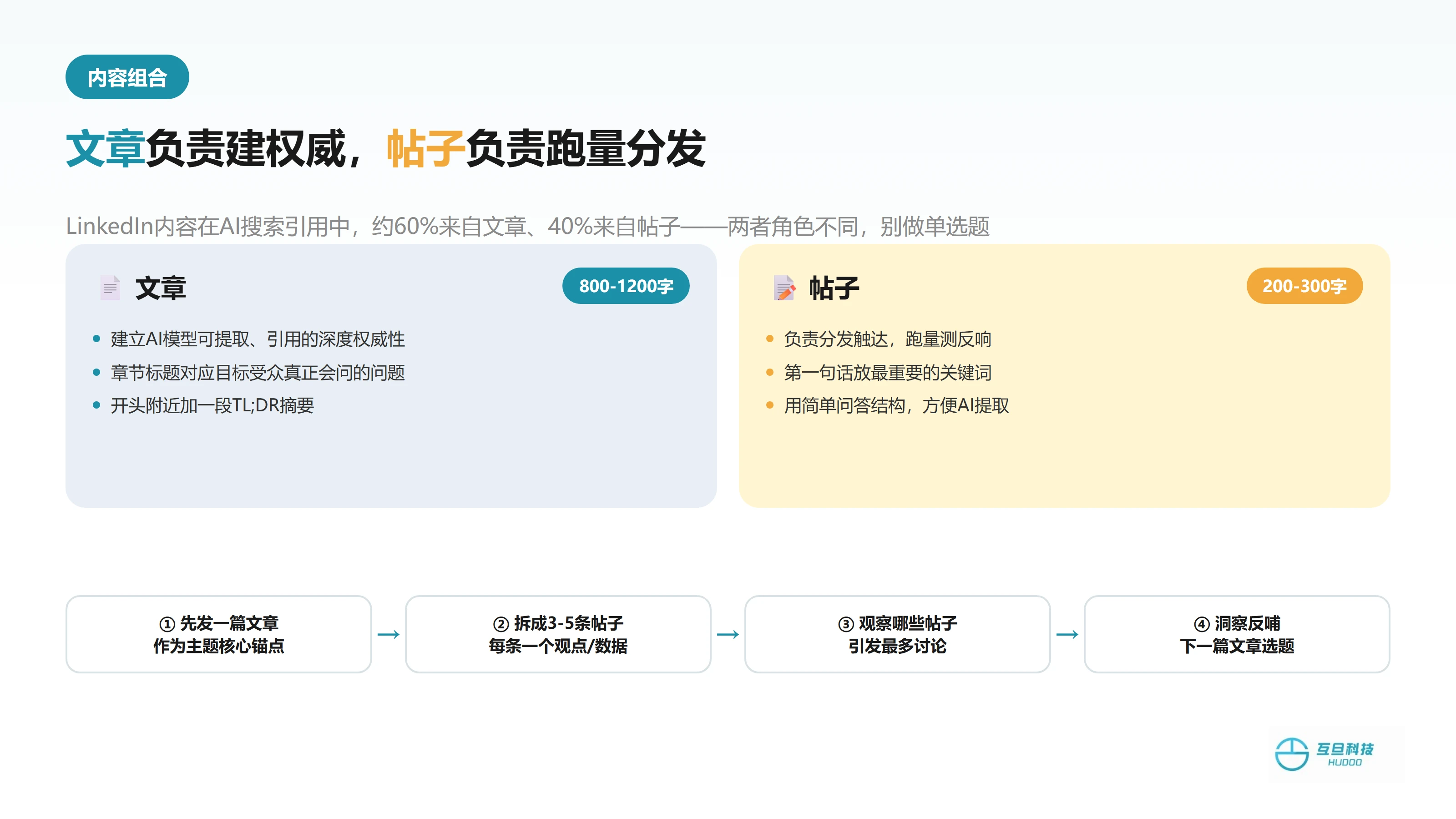The height and width of the screenshot is (819, 1456).
Task: Click bullet 用简单问答结构，方便AI提取
Action: [896, 405]
